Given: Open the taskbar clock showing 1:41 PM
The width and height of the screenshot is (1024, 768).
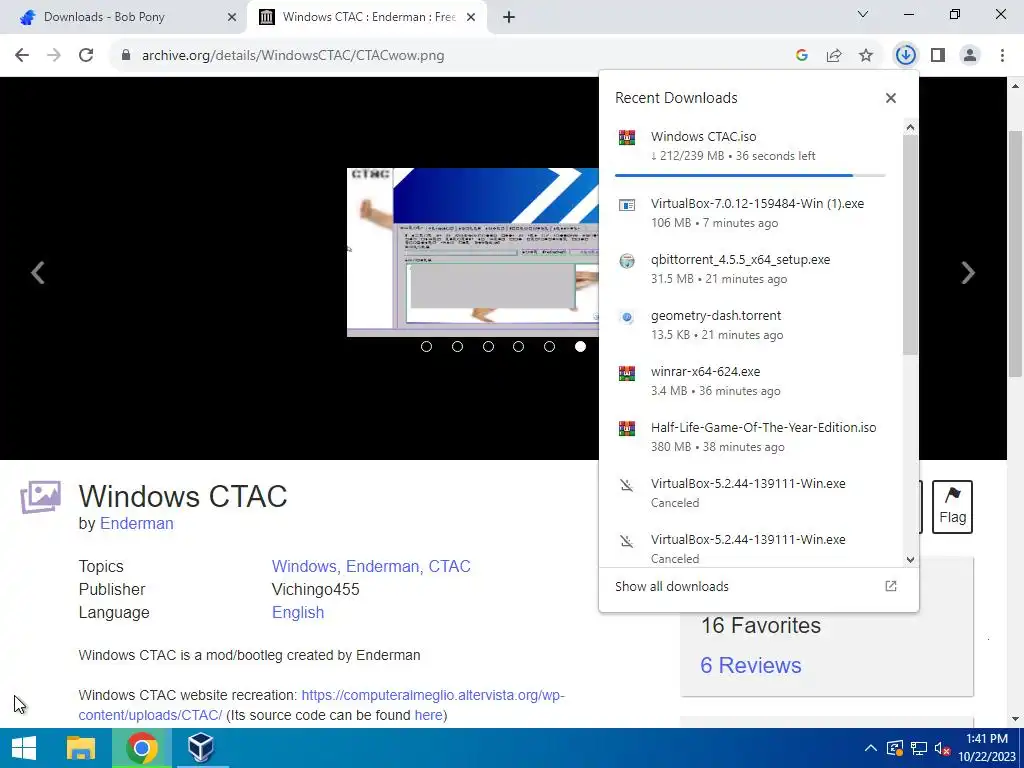Looking at the screenshot, I should click(987, 748).
